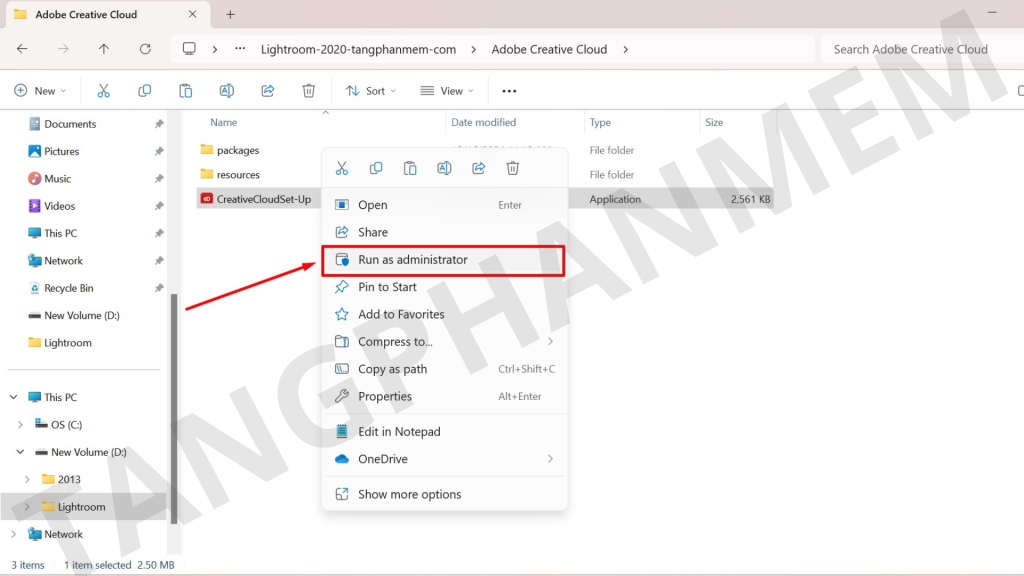The image size is (1024, 576).
Task: Click the Rename icon in the context menu
Action: tap(444, 168)
